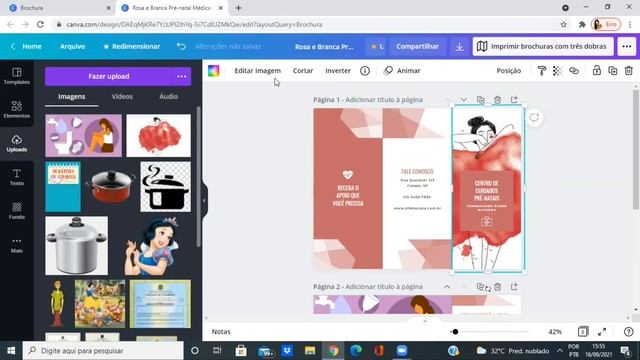Open Chrome from the taskbar
Screen dimensions: 640x360
pyautogui.click(x=333, y=351)
